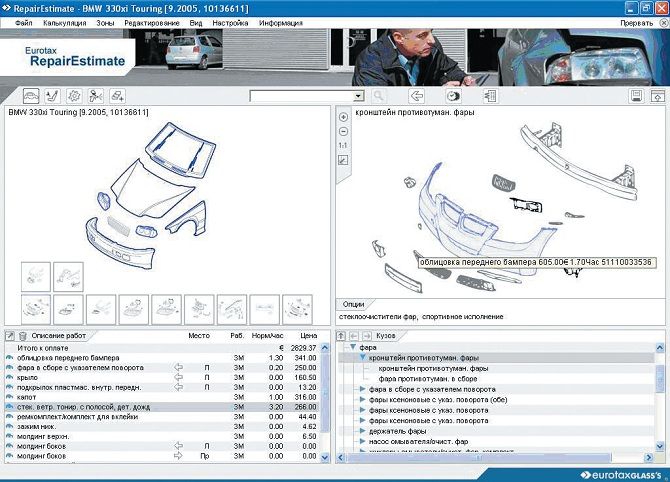Zoom out with the minus magnifier icon
The image size is (670, 482).
[x=343, y=132]
